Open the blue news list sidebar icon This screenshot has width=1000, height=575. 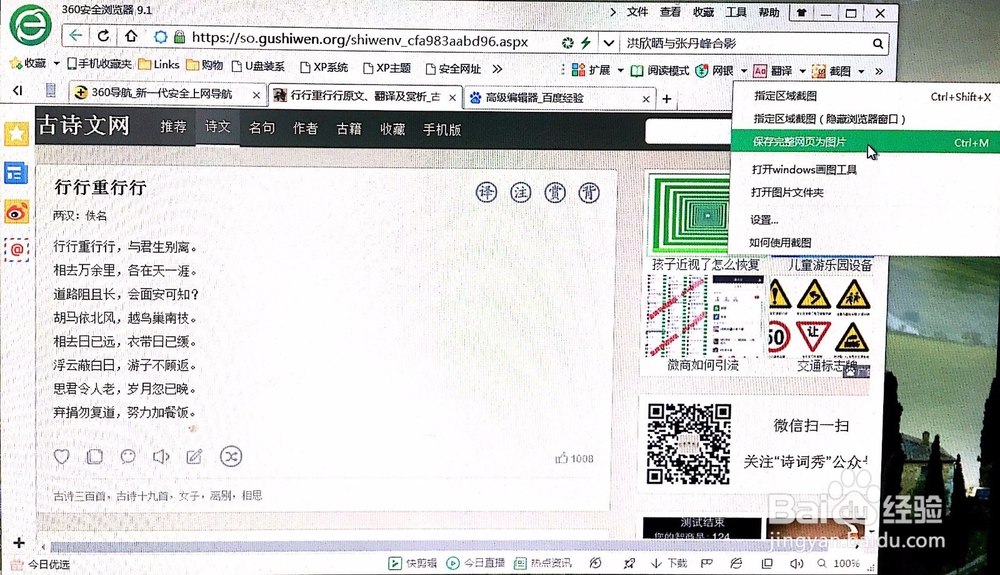click(16, 173)
